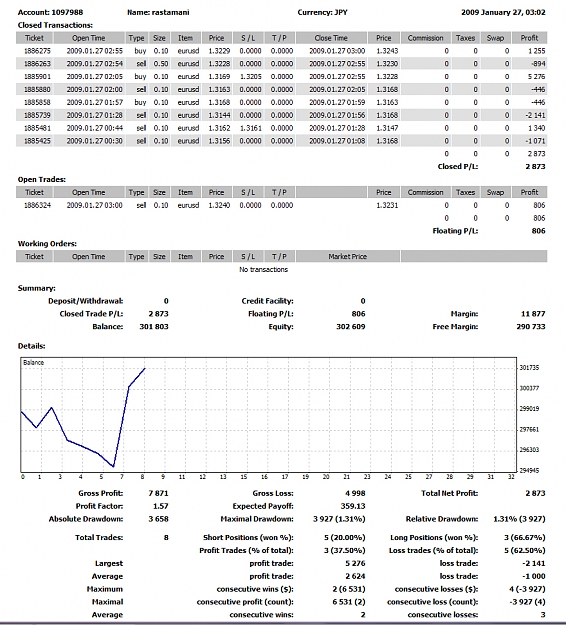Click the Short Positions value 5 (20.00%)
Viewport: 566px width, 625px height.
pos(345,537)
